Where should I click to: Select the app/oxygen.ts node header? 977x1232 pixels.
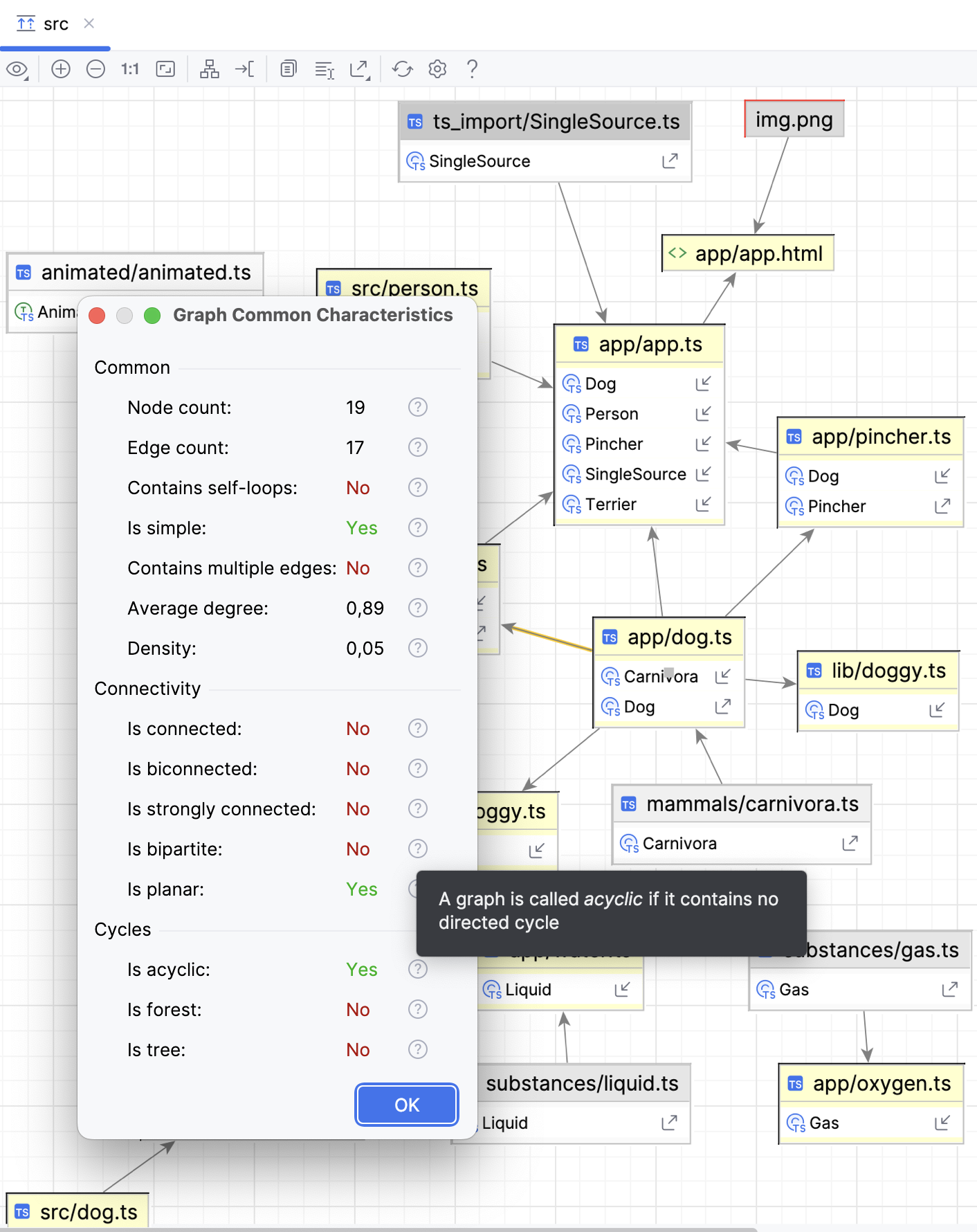(x=871, y=1083)
